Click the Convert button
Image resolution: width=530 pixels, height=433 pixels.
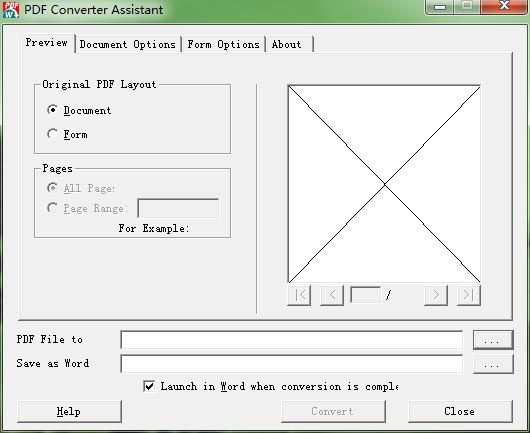[333, 411]
